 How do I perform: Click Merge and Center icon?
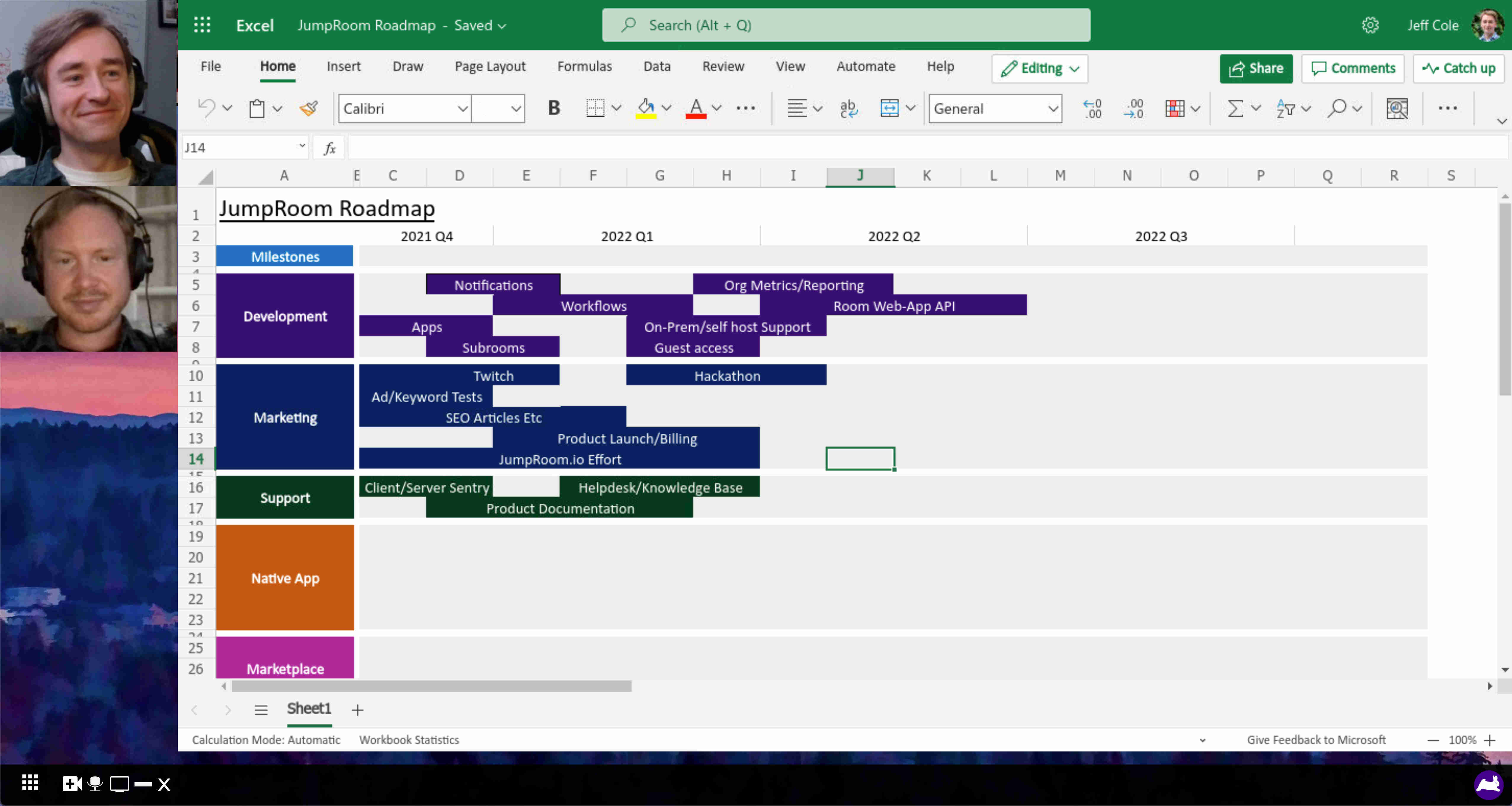[890, 108]
